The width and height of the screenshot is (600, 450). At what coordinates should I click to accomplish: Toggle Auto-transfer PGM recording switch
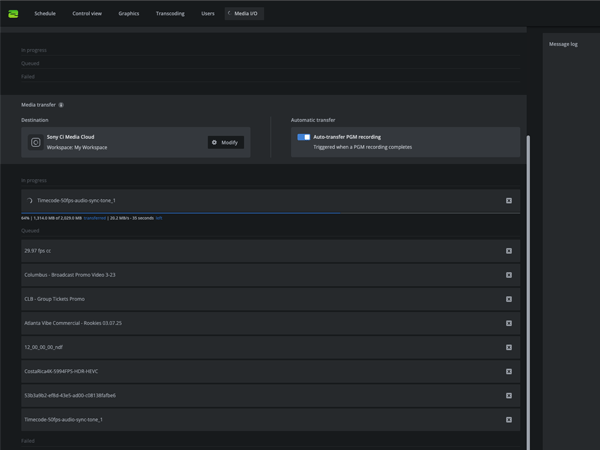pos(304,137)
